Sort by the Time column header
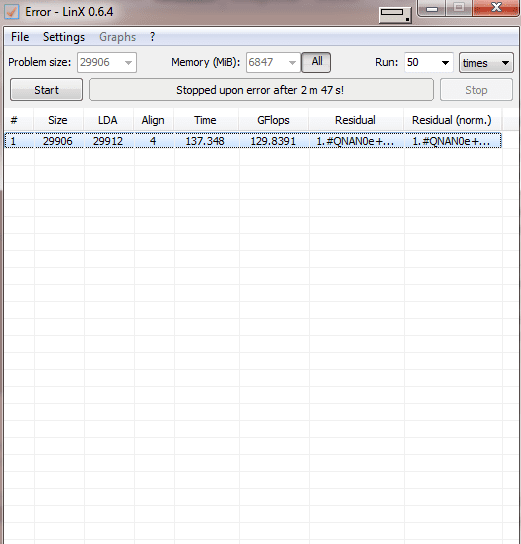521x544 pixels. click(x=206, y=120)
